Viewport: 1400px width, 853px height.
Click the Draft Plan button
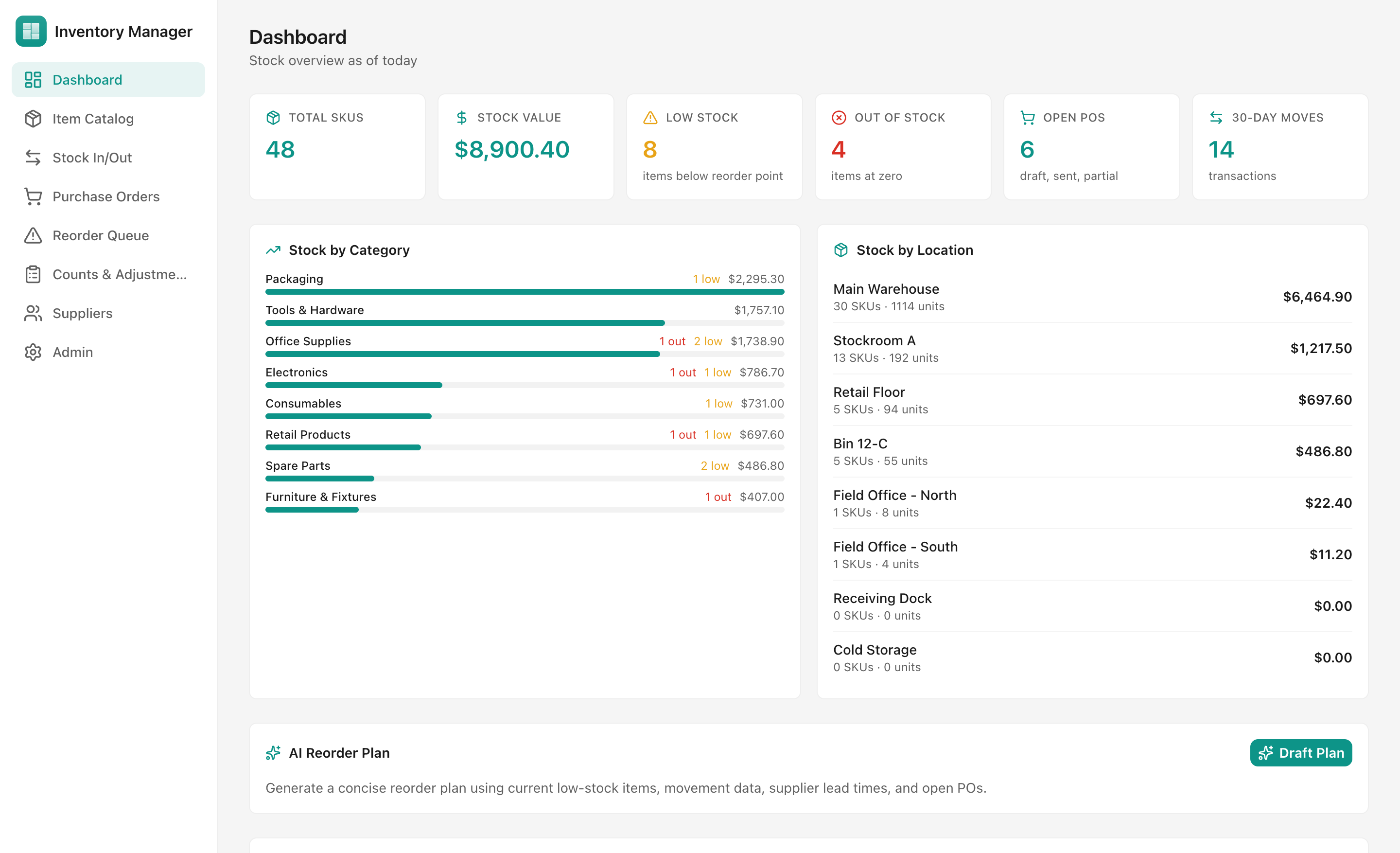[1300, 753]
